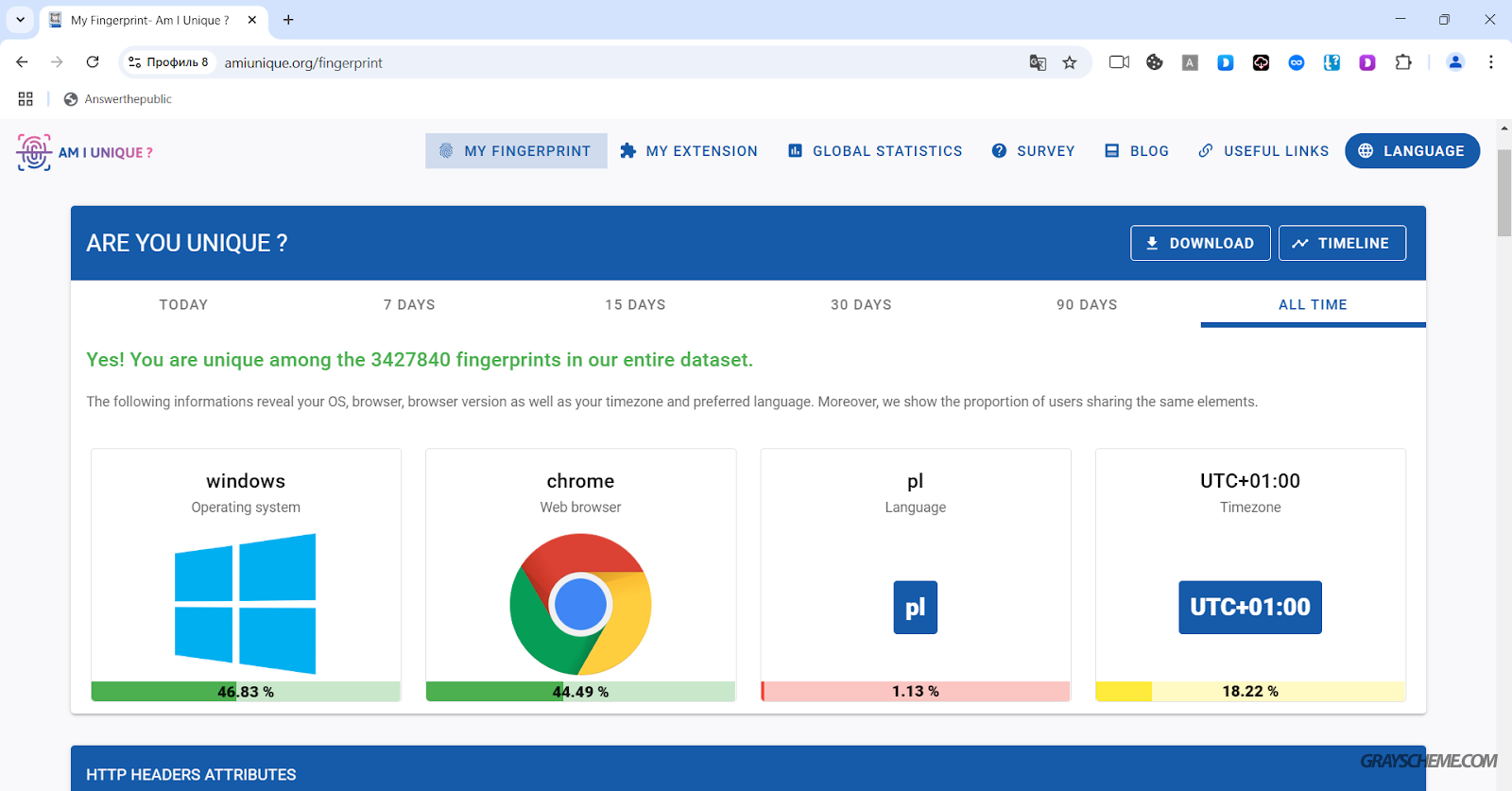Click the blue pl language badge
The image size is (1512, 791).
pos(915,608)
